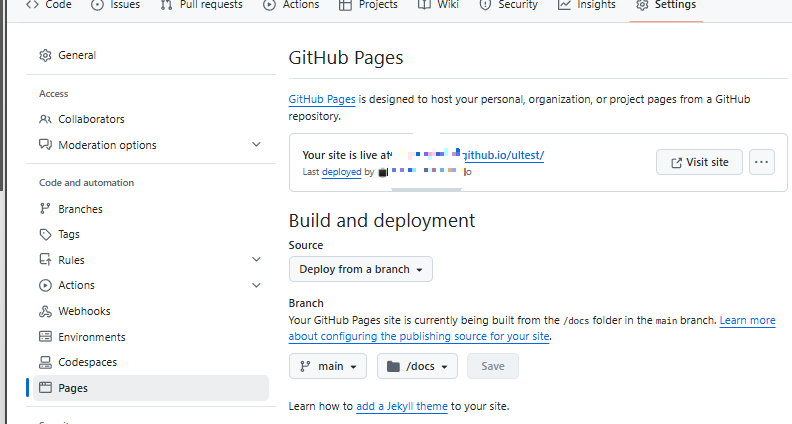Go to the Security tab

(508, 5)
